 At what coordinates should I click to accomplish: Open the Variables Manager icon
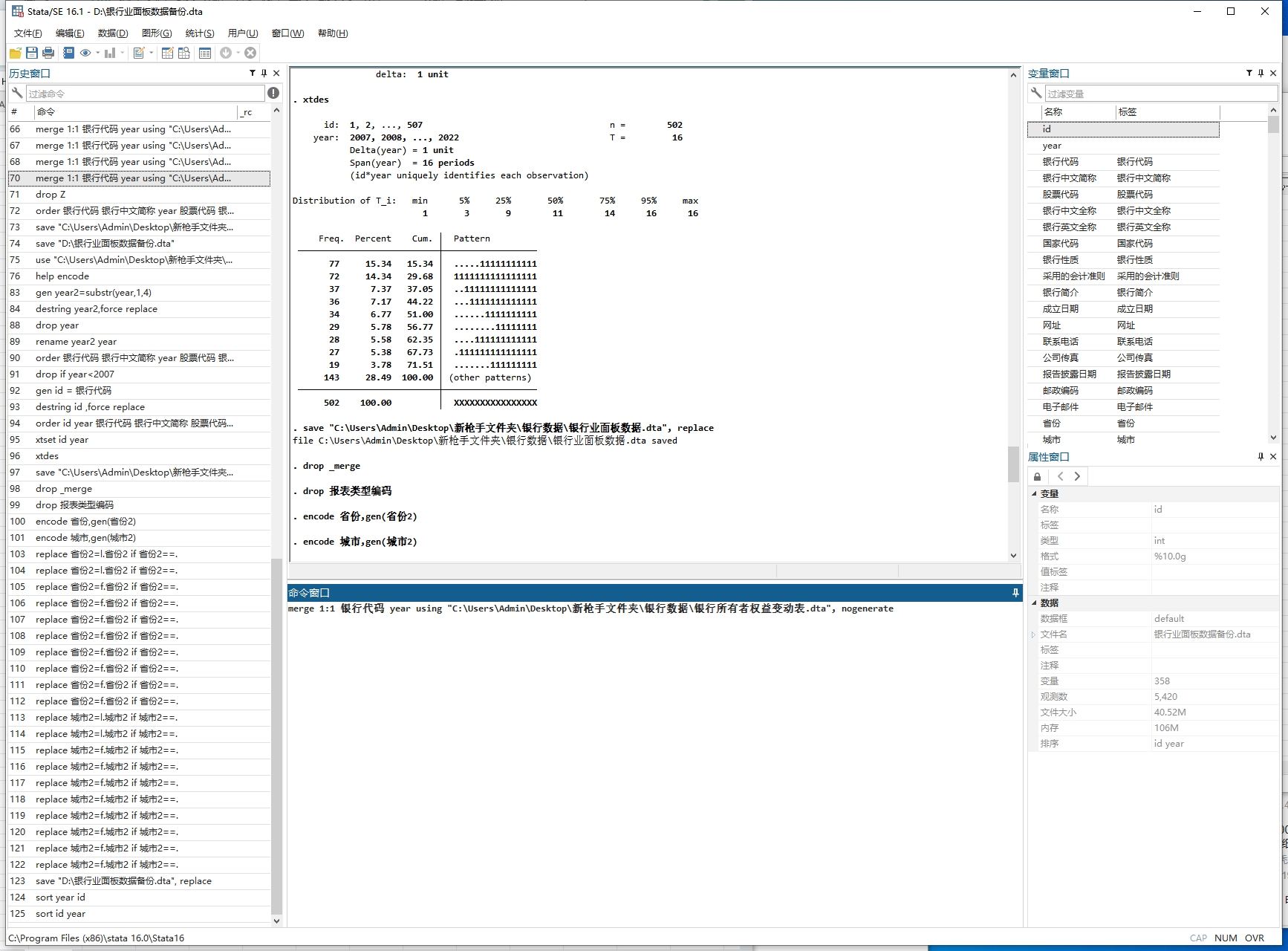(205, 53)
